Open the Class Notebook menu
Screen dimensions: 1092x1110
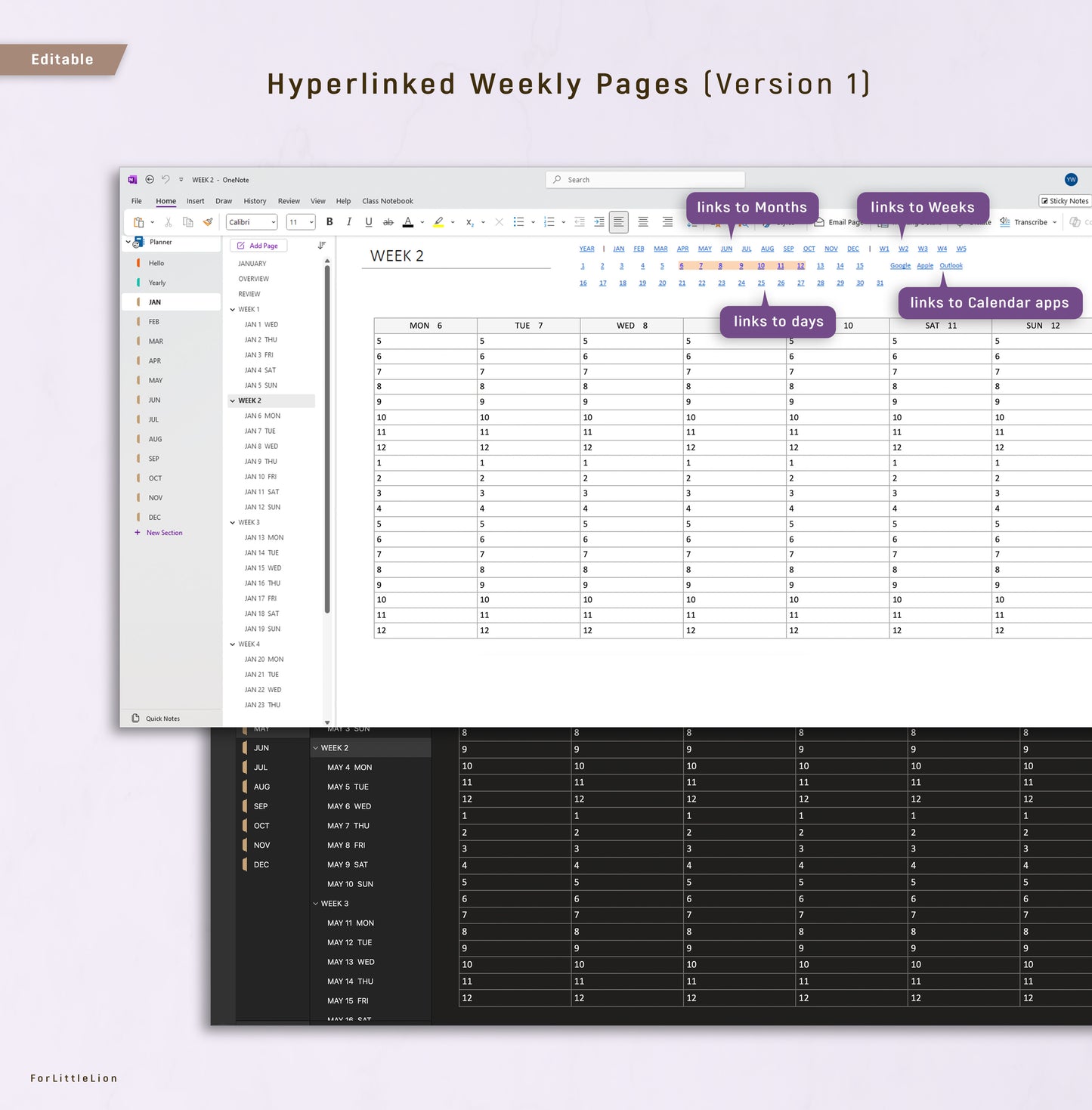pos(388,201)
